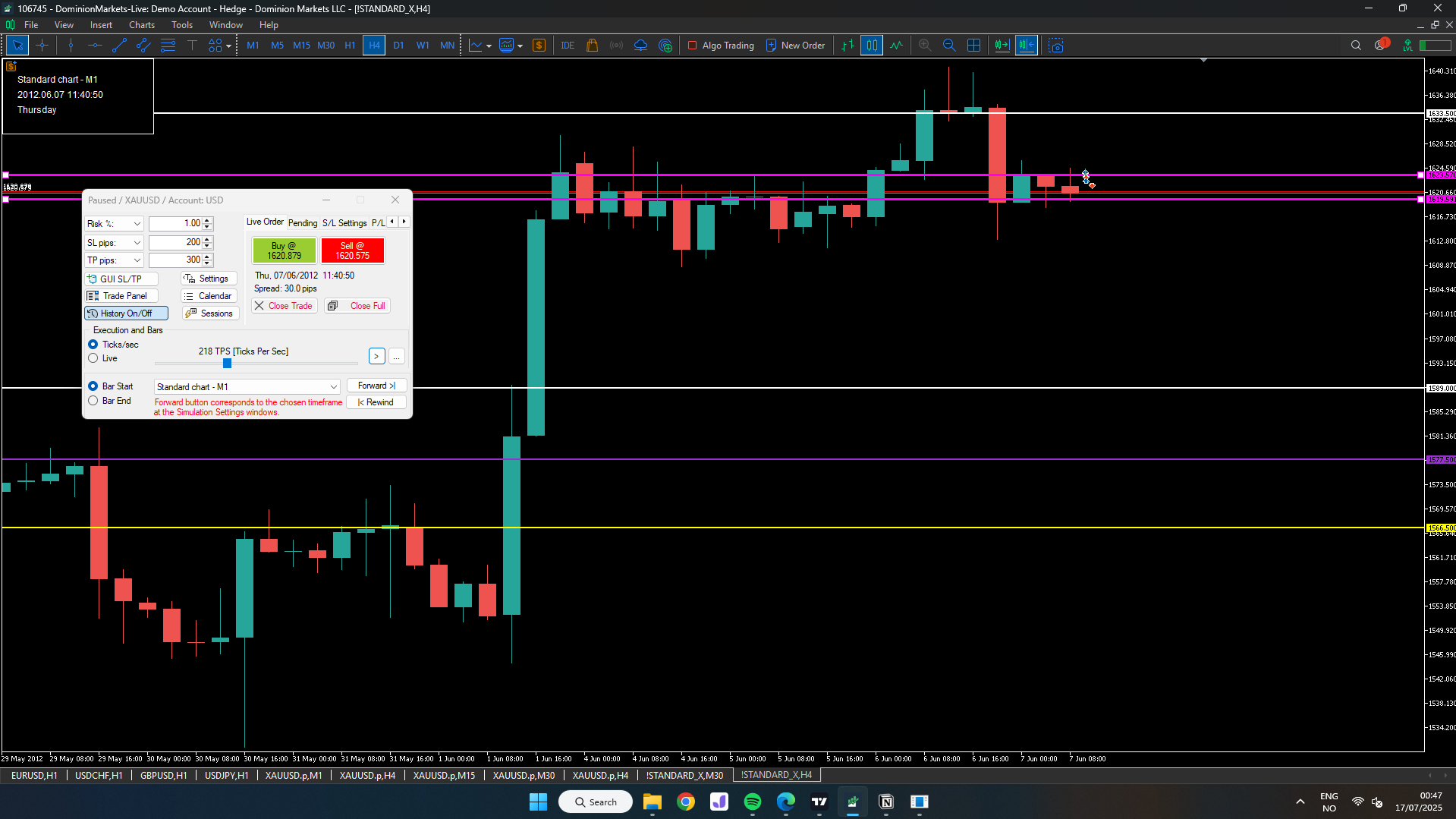Image resolution: width=1456 pixels, height=819 pixels.
Task: Open the TP pips dropdown
Action: [x=114, y=260]
